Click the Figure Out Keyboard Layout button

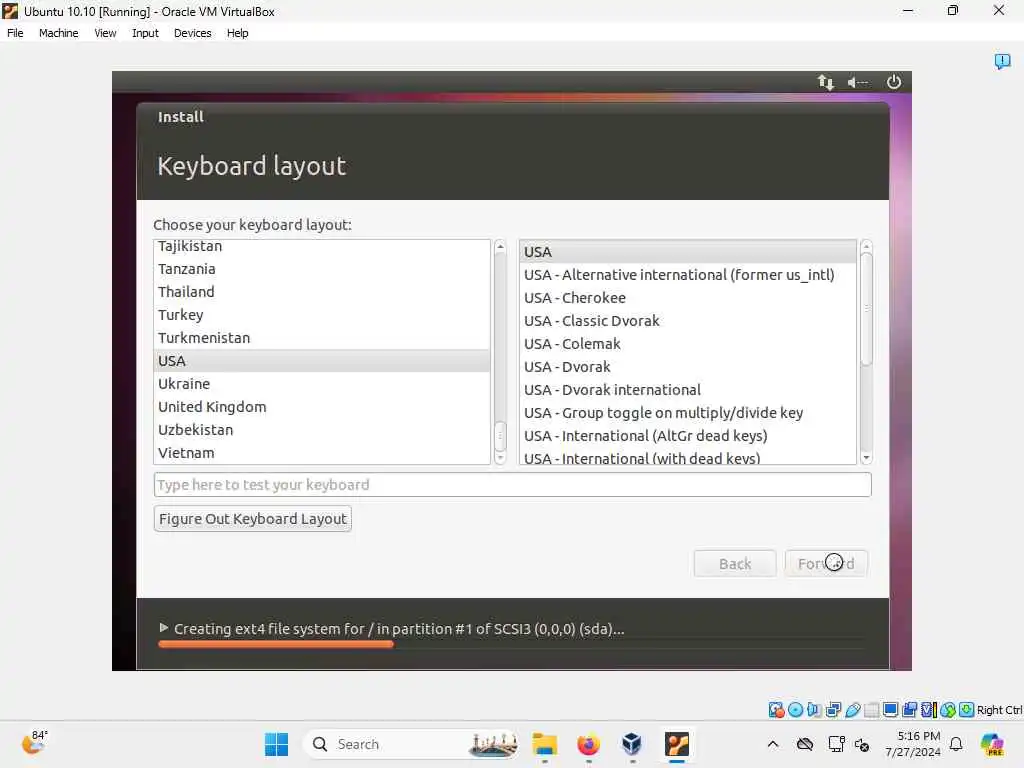coord(252,519)
